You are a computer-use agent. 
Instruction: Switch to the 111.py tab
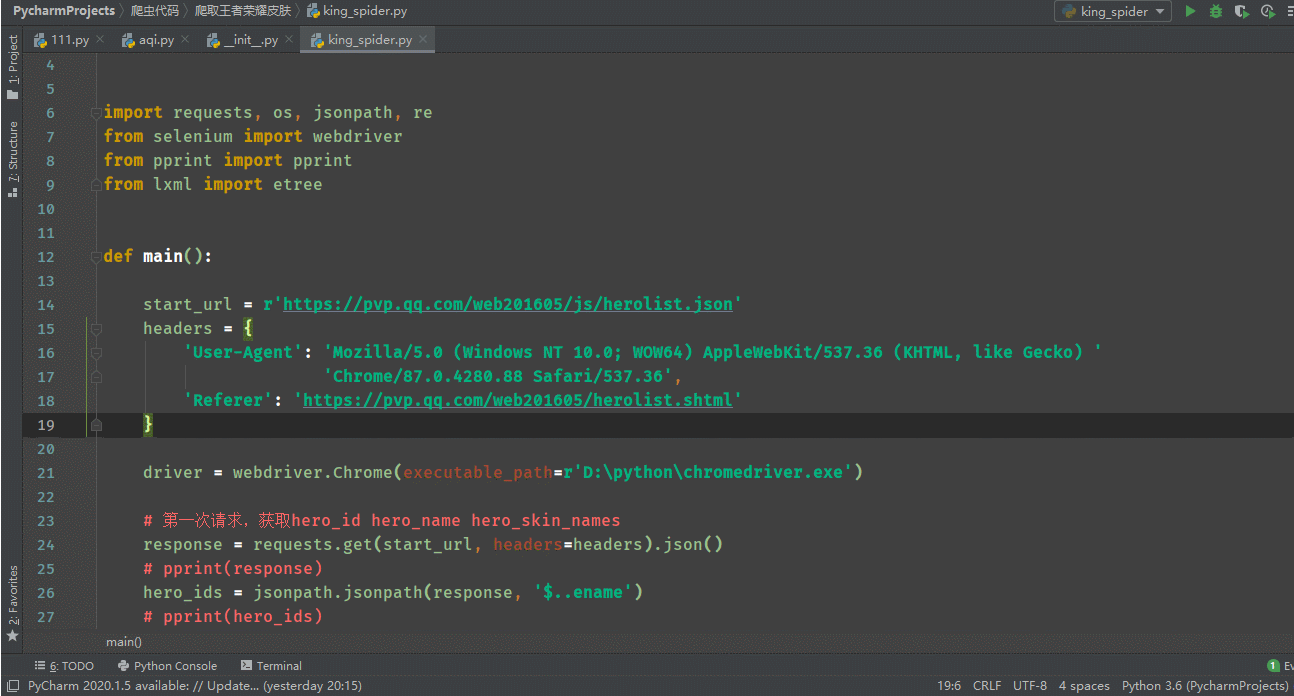70,40
